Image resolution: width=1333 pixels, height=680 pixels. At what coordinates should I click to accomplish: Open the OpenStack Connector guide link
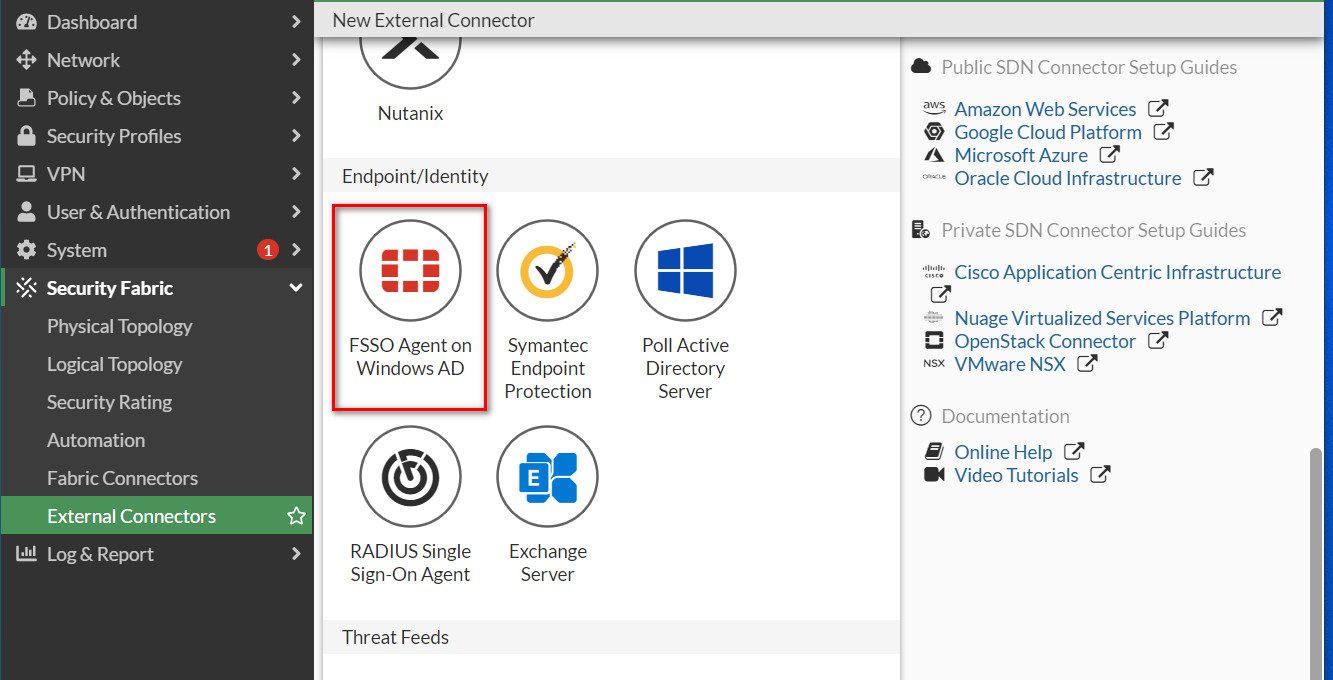click(x=1045, y=341)
